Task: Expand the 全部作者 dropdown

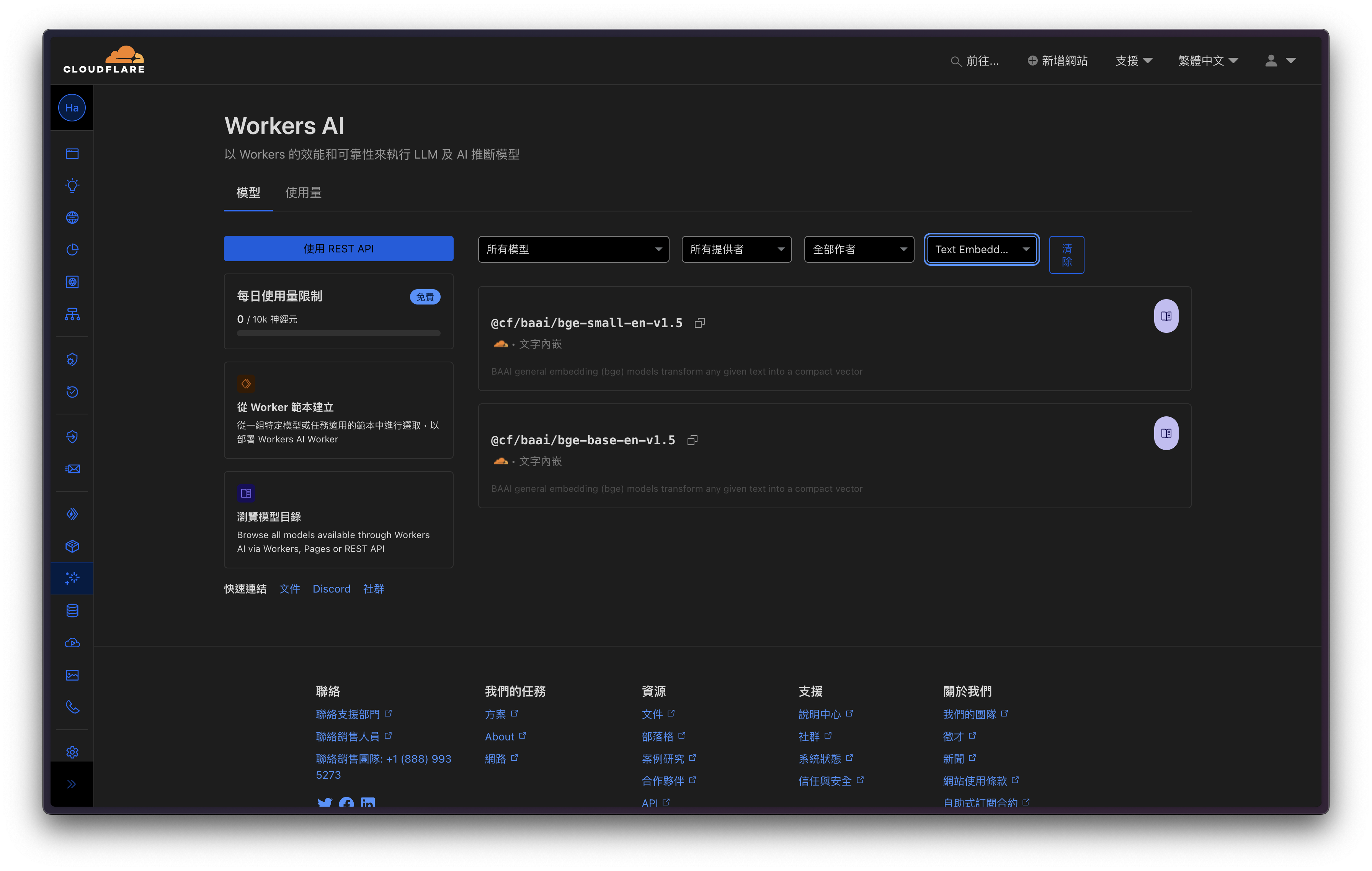Action: (859, 249)
